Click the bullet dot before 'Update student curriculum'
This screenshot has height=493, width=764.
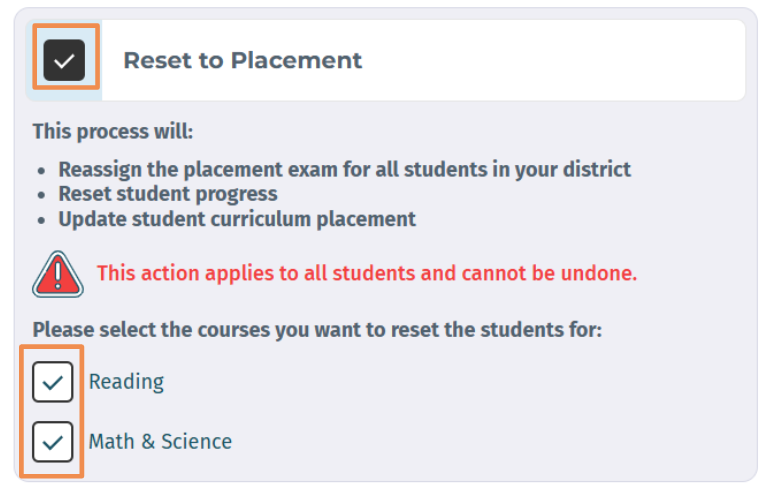coord(41,221)
